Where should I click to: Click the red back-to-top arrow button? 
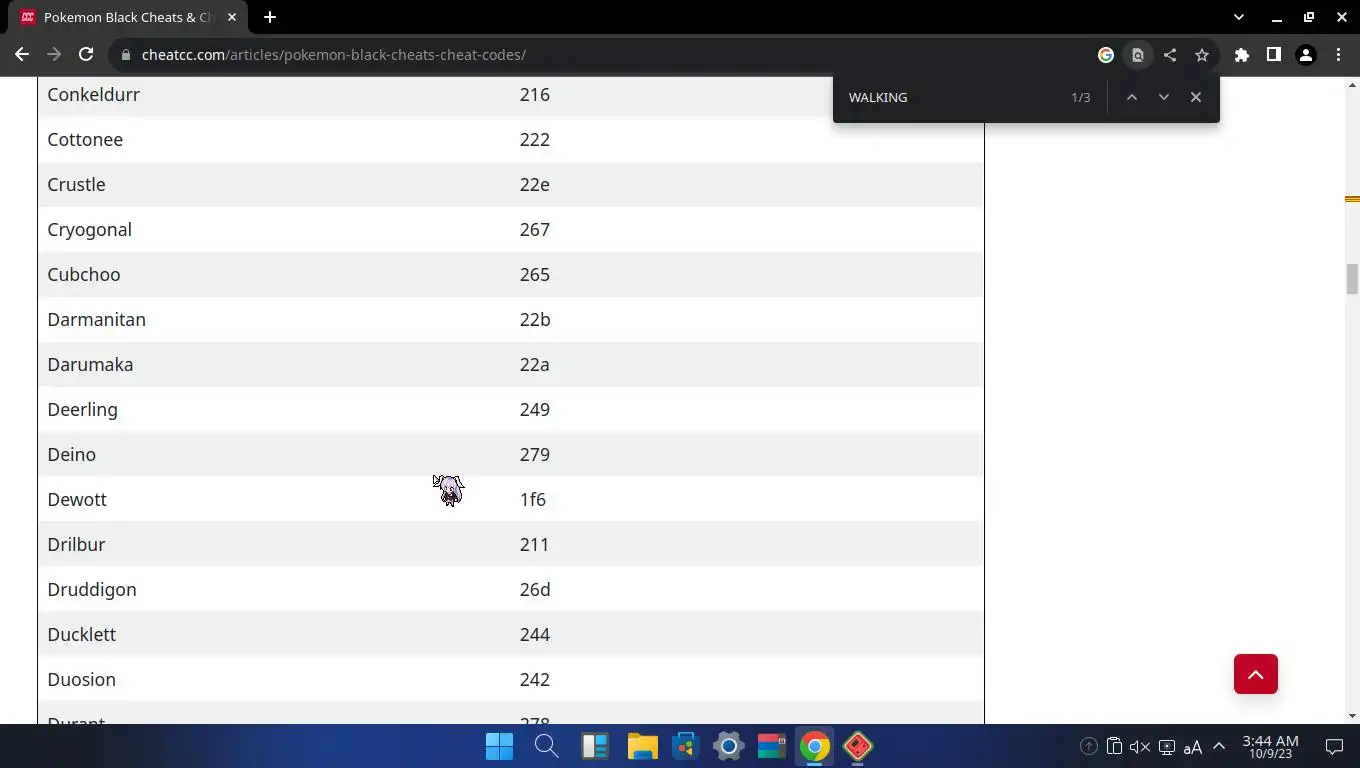tap(1256, 674)
